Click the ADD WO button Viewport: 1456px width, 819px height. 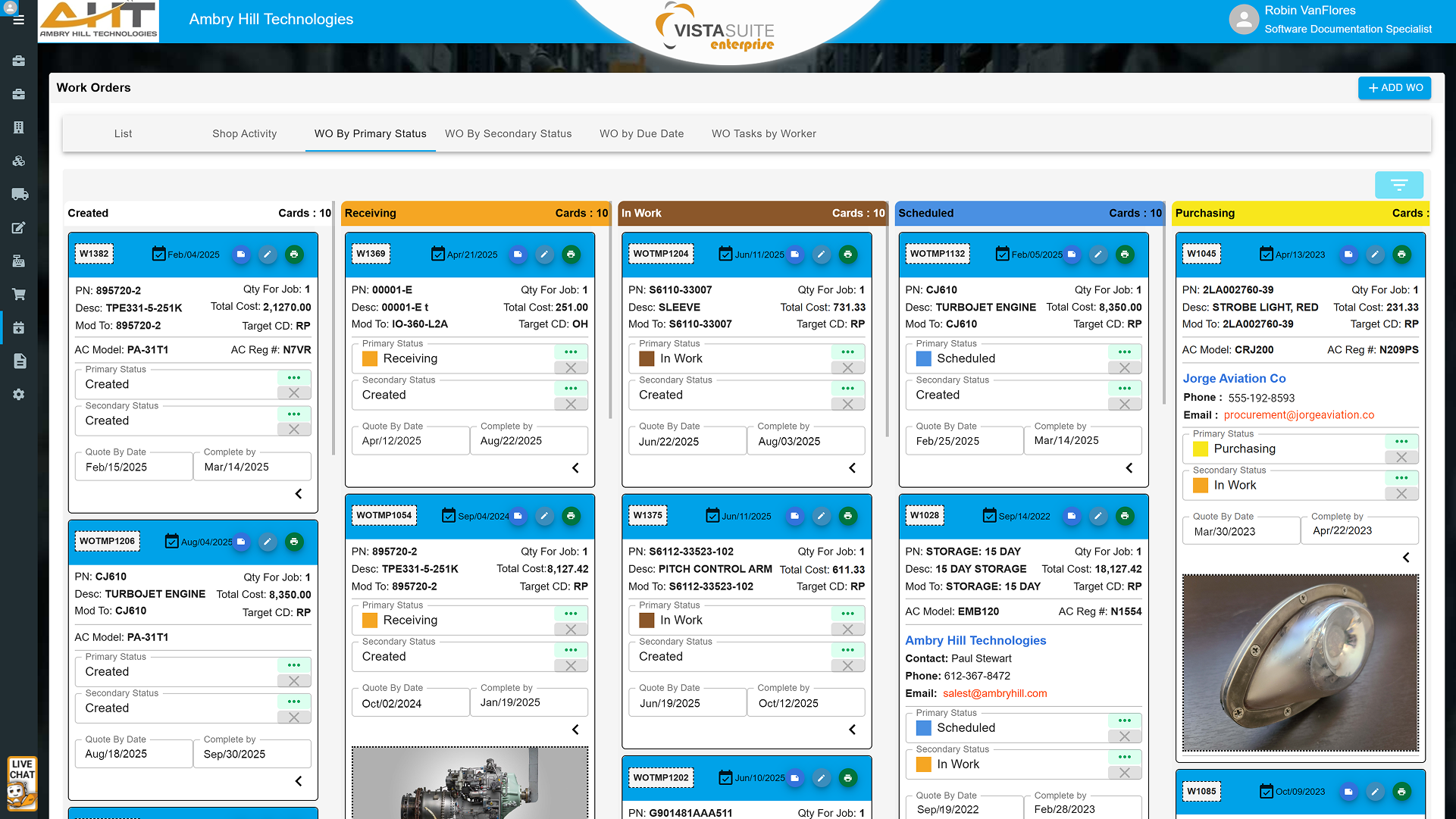pyautogui.click(x=1394, y=88)
